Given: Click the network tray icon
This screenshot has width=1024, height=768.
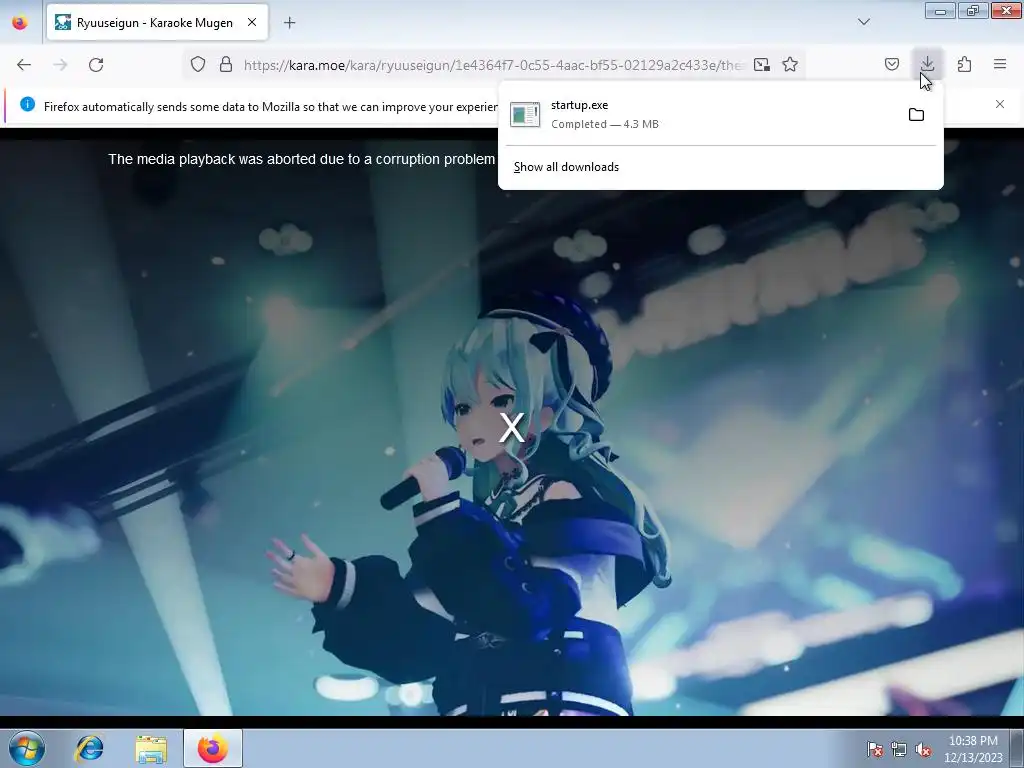Looking at the screenshot, I should pyautogui.click(x=899, y=750).
